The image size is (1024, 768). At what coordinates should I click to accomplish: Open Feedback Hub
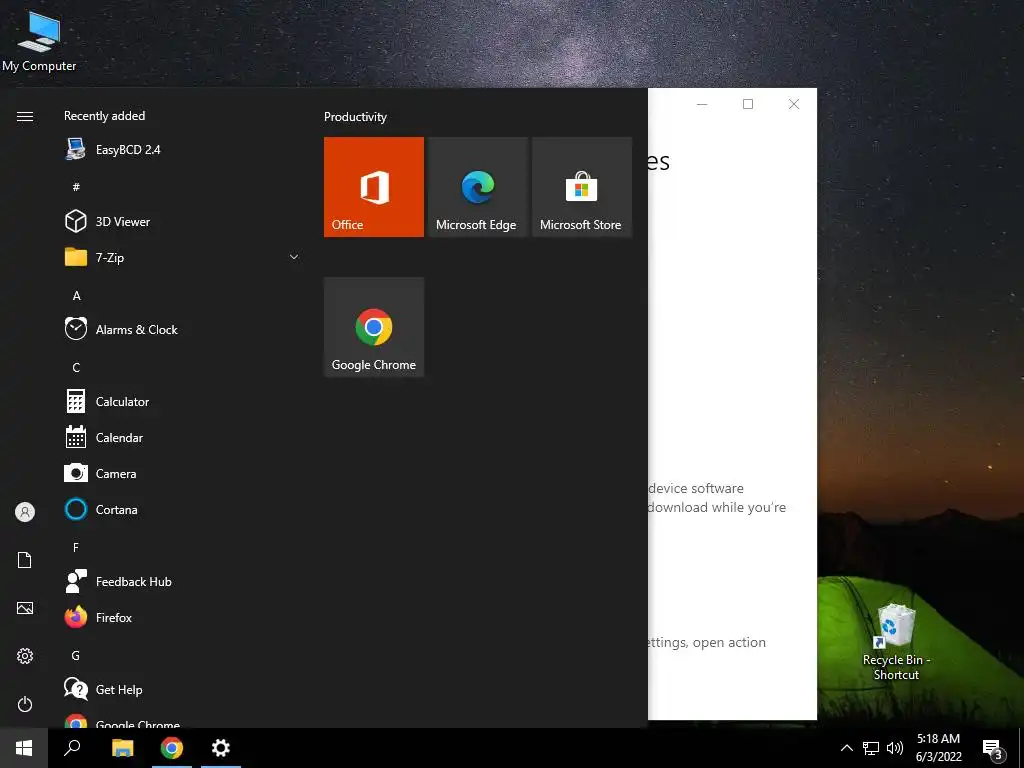pos(183,581)
